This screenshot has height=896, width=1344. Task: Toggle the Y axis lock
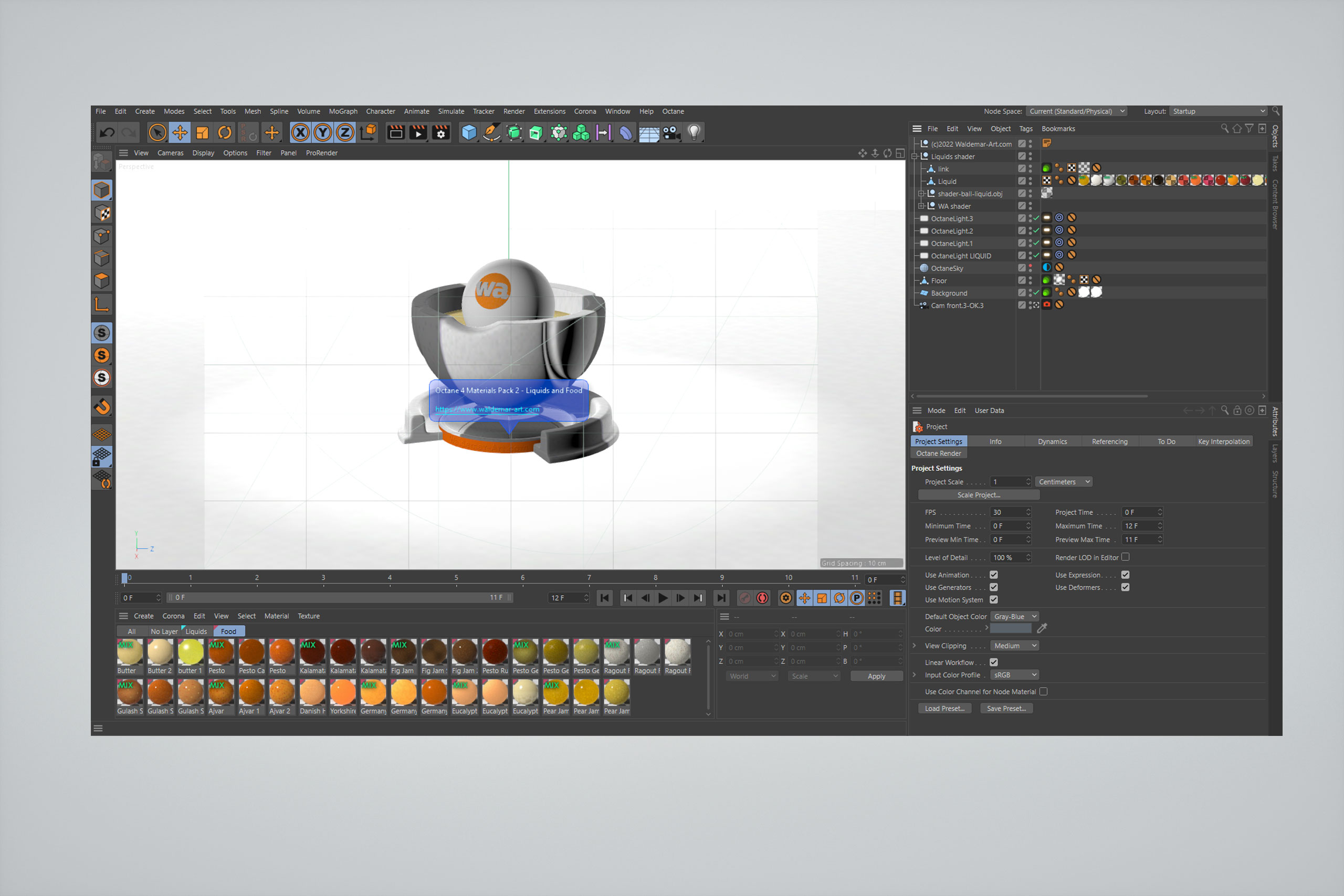point(323,133)
